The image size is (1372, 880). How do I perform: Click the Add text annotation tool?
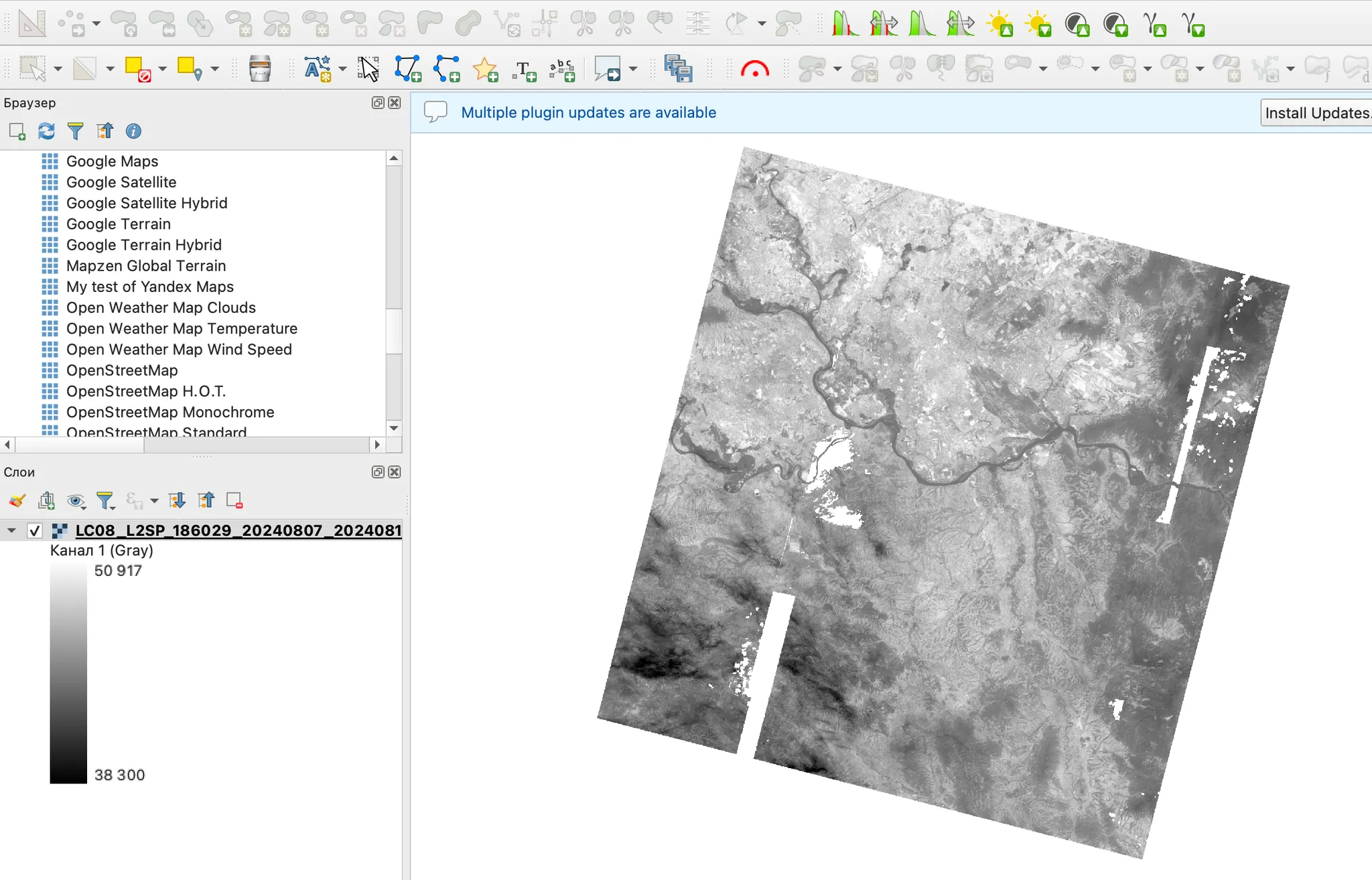525,69
